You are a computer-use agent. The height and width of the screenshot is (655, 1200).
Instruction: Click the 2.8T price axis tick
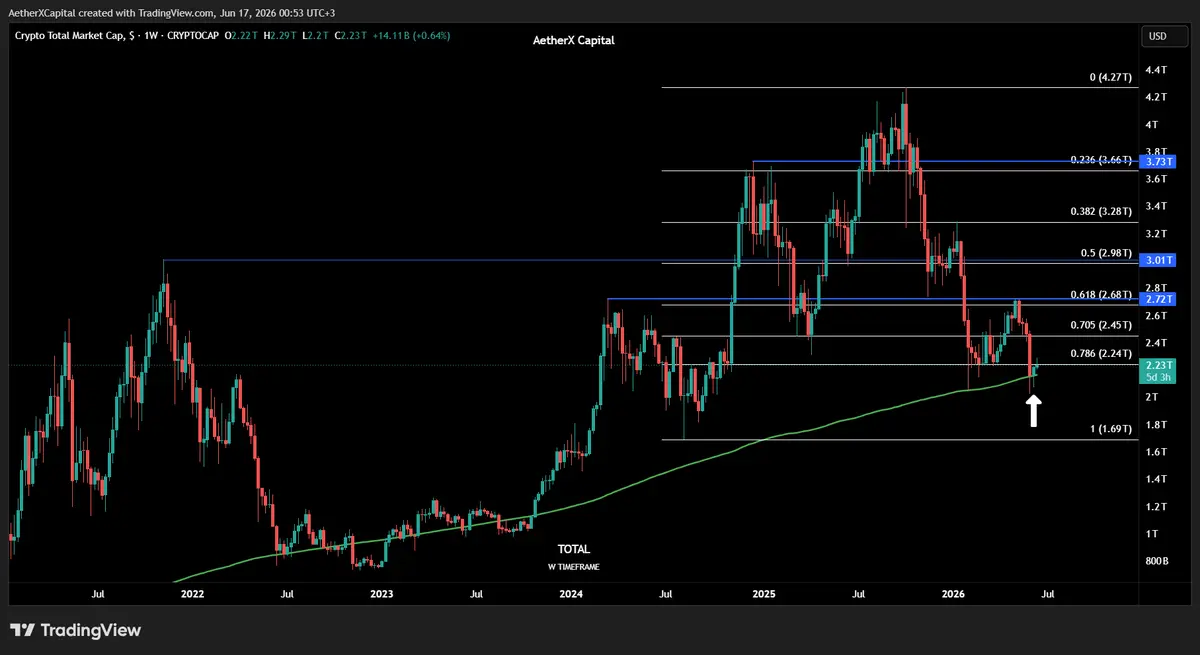tap(1156, 288)
